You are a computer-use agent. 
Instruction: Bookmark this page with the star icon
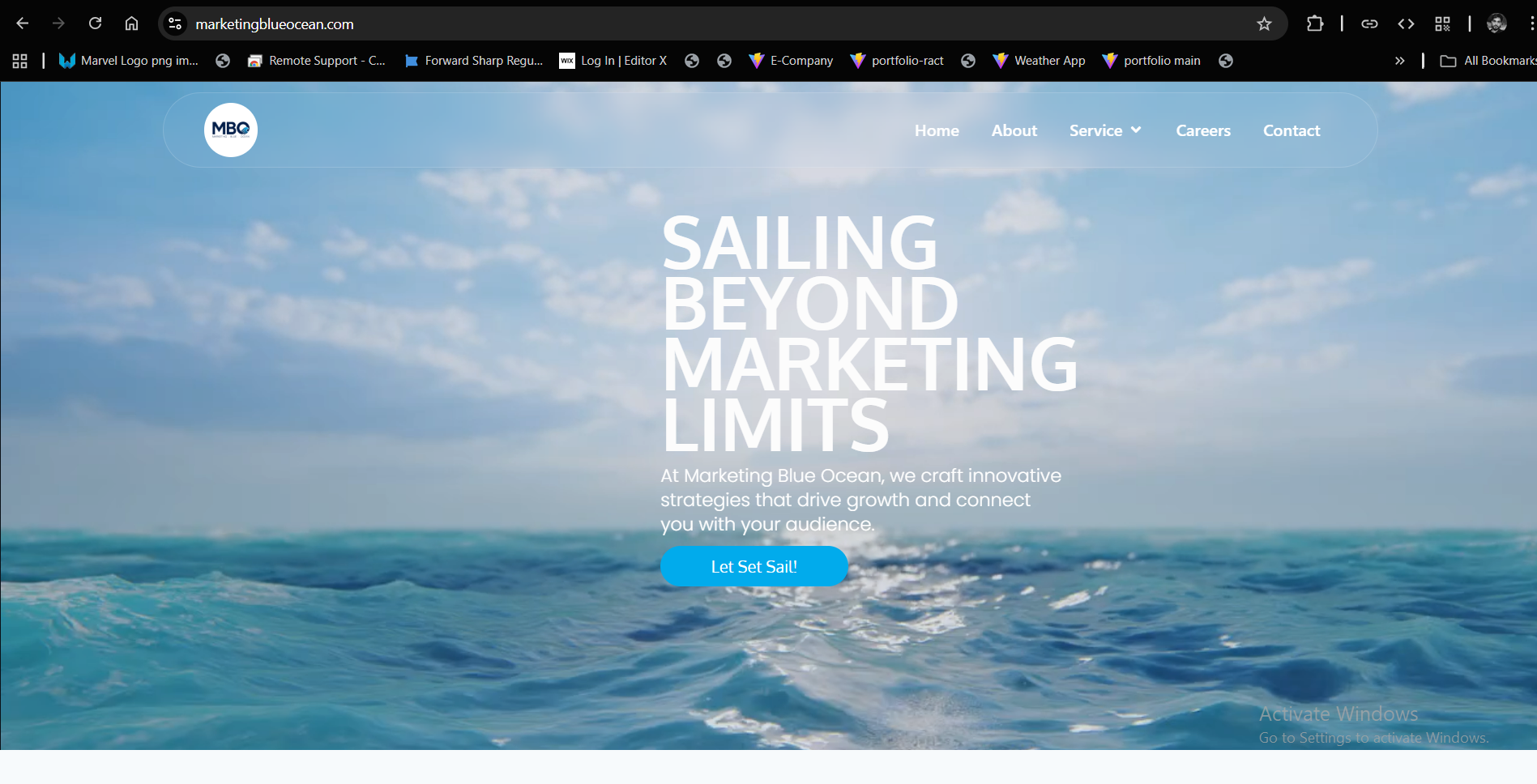click(x=1264, y=23)
